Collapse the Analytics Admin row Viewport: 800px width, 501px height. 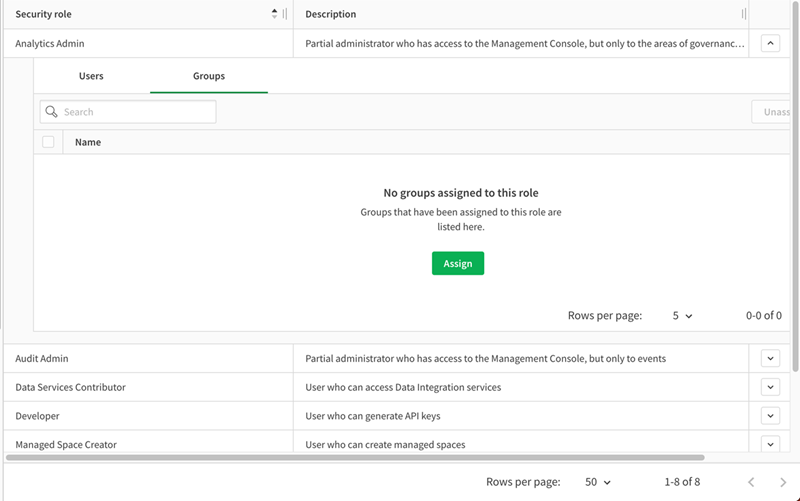[769, 43]
